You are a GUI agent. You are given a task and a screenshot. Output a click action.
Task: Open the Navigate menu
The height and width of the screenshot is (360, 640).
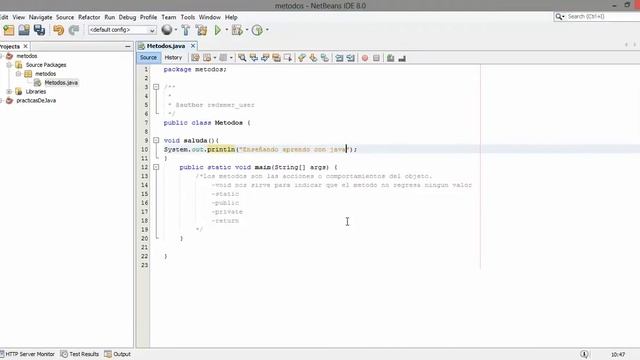[40, 17]
